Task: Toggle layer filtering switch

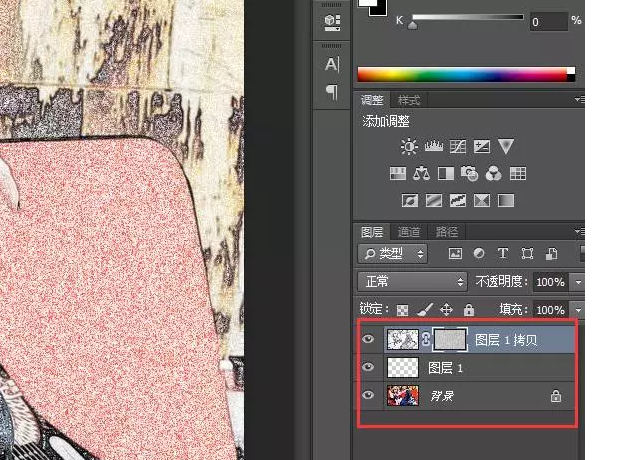Action: point(582,254)
